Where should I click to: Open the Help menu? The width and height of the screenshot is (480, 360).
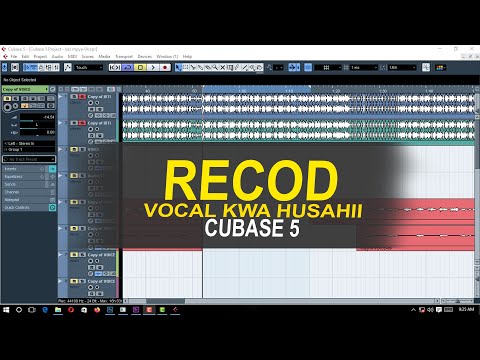click(187, 57)
